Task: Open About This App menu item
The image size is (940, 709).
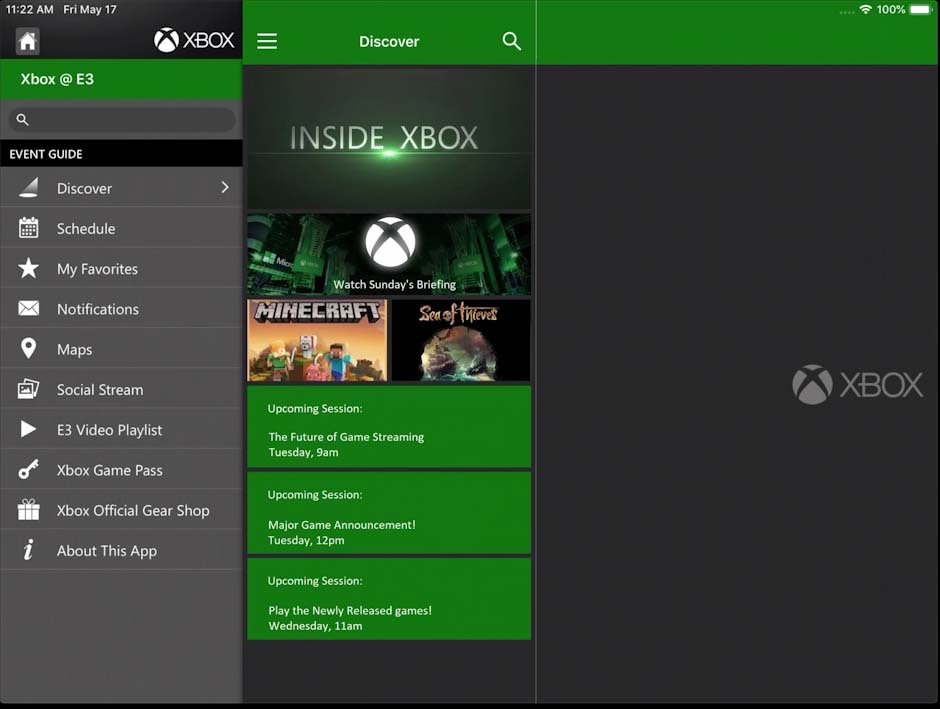Action: 121,550
